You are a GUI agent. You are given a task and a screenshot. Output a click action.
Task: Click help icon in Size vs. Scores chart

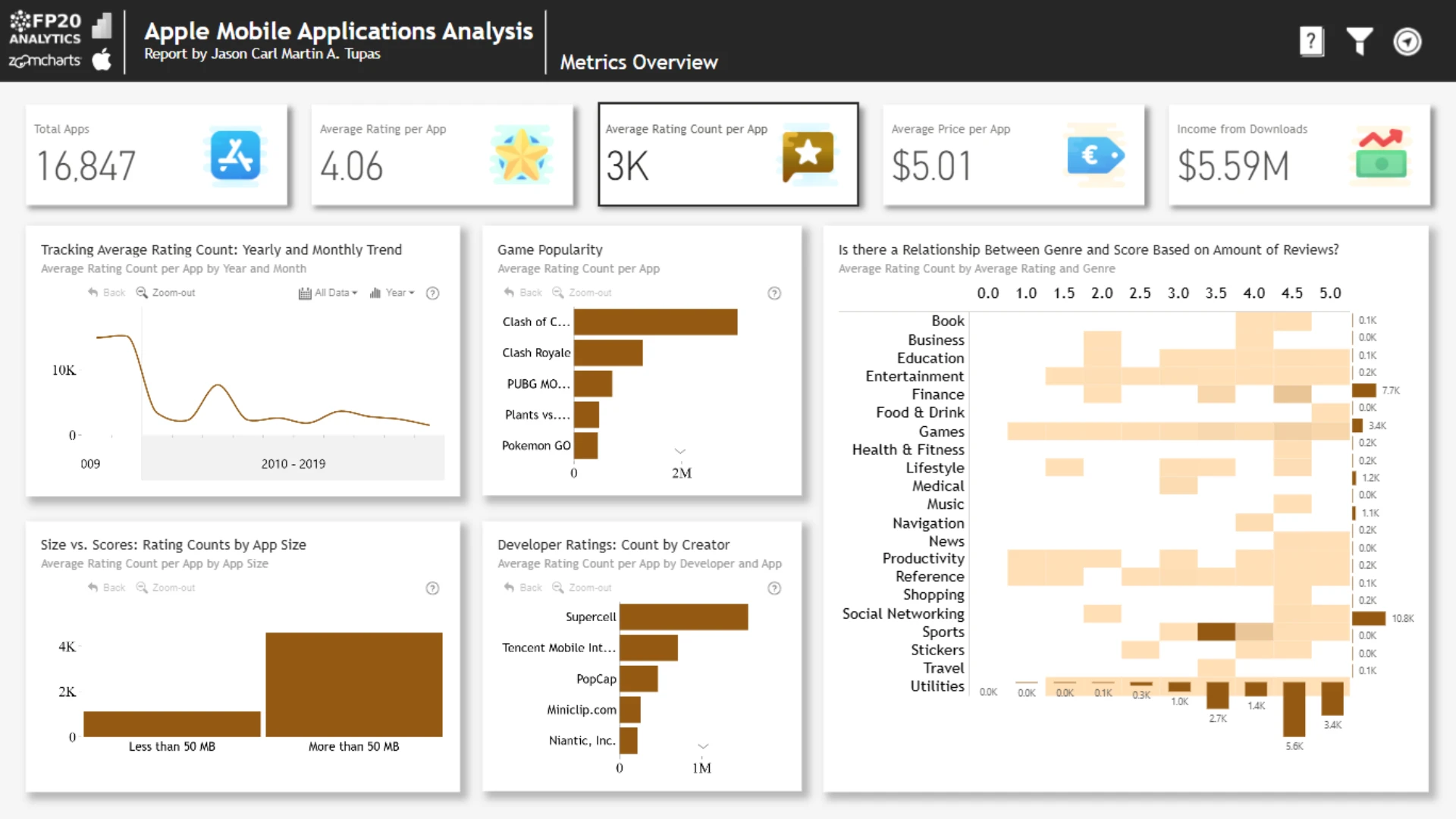[432, 588]
